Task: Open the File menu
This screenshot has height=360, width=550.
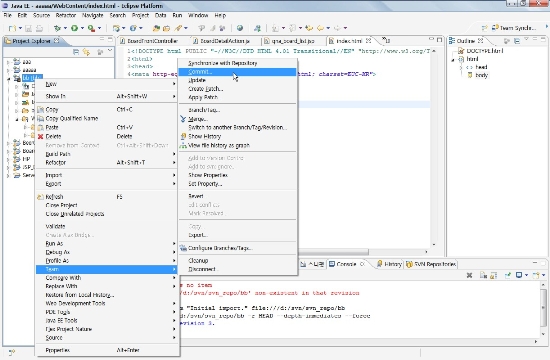Action: tap(8, 15)
